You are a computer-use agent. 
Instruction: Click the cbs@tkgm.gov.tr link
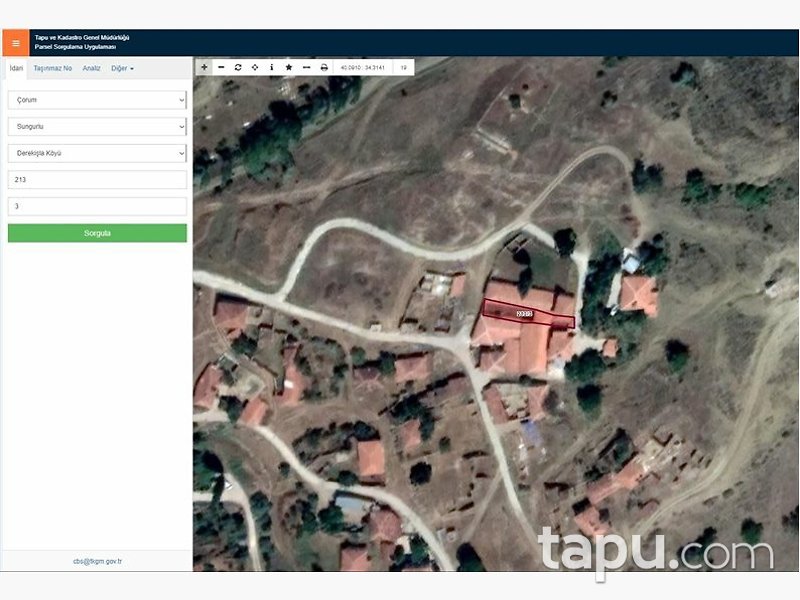coord(96,560)
